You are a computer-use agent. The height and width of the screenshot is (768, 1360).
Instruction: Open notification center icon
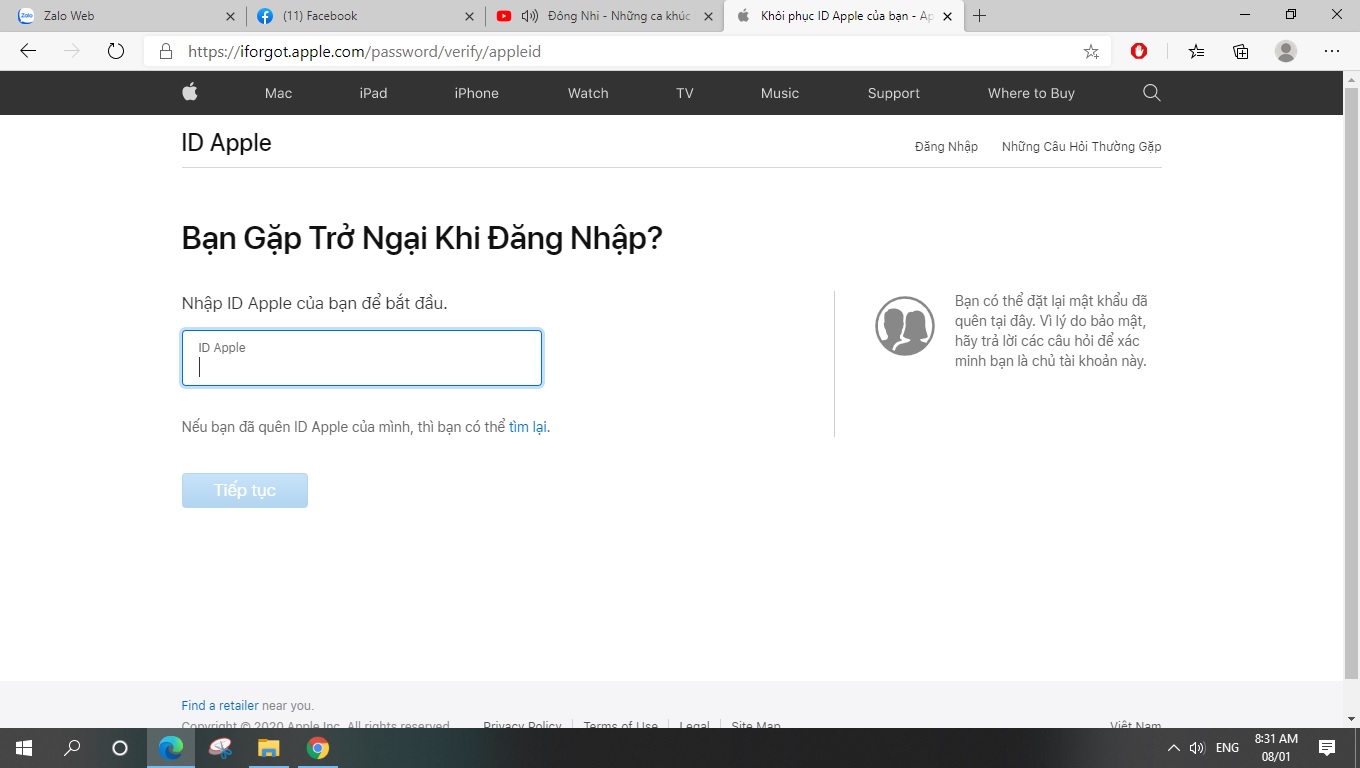pyautogui.click(x=1327, y=748)
